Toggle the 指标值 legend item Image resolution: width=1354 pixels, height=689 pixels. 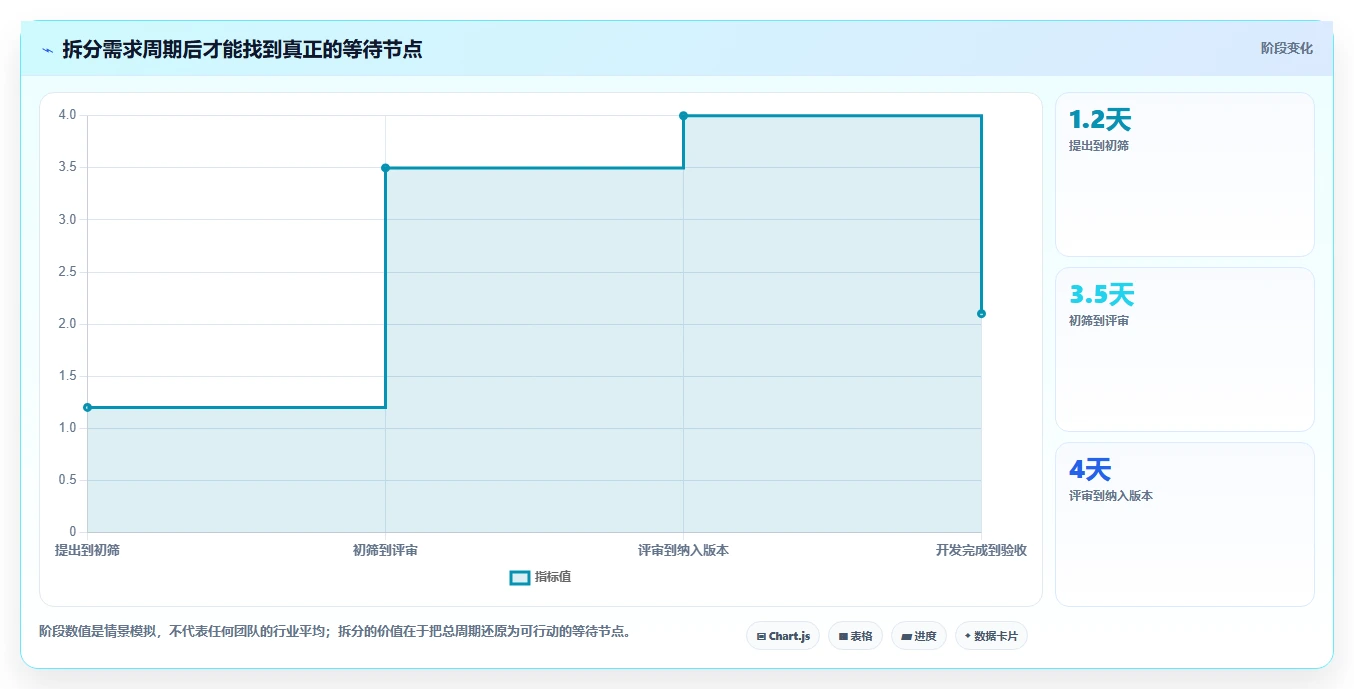(541, 577)
